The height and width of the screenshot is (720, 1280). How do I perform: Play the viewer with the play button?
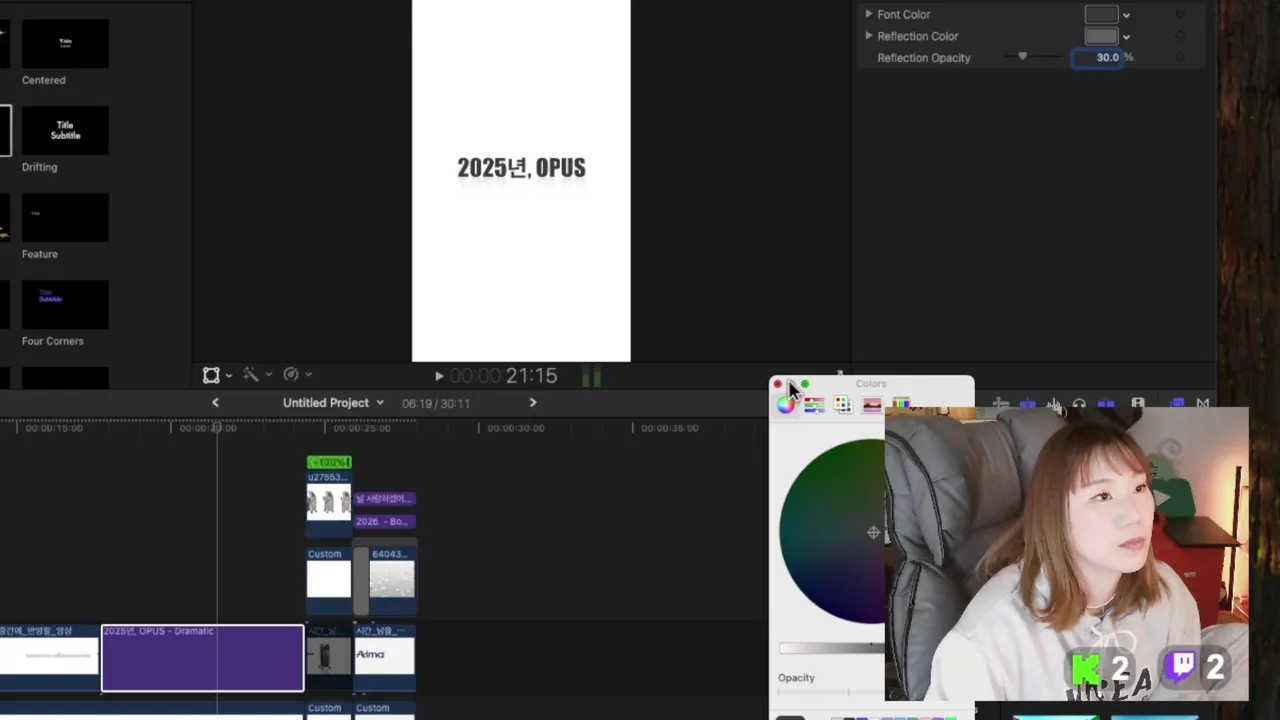(438, 376)
